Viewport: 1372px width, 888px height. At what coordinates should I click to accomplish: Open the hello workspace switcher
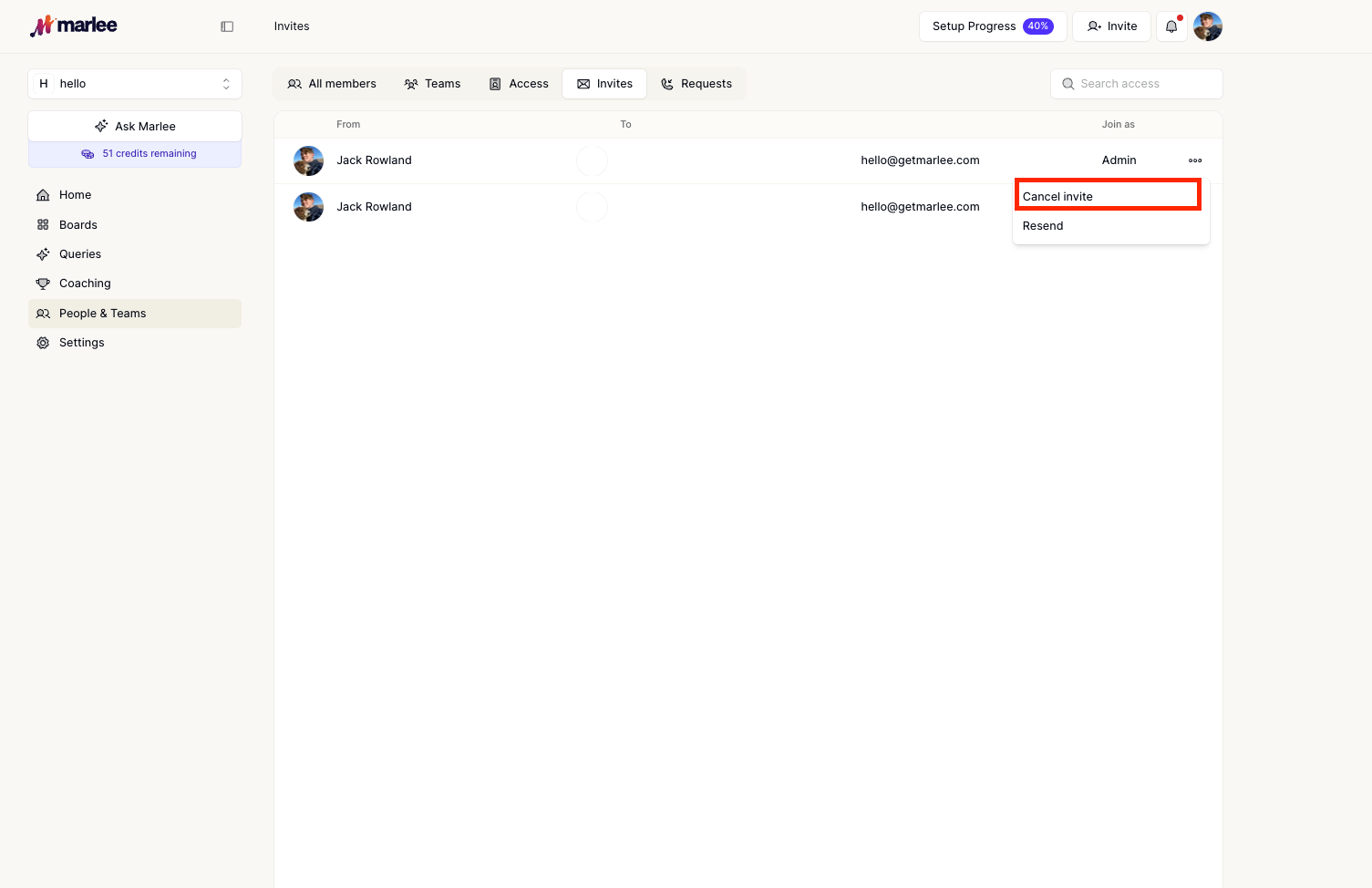135,84
